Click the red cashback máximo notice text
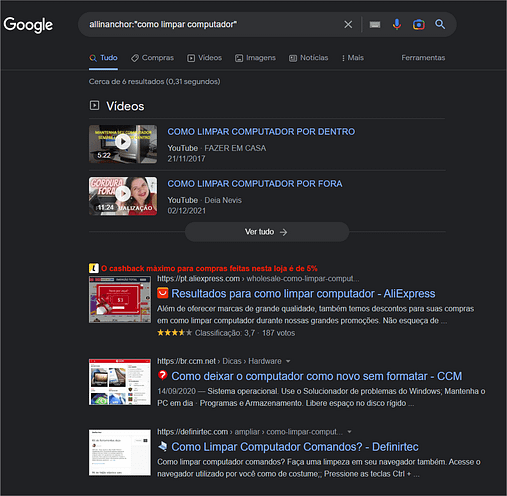Image resolution: width=507 pixels, height=496 pixels. (209, 268)
